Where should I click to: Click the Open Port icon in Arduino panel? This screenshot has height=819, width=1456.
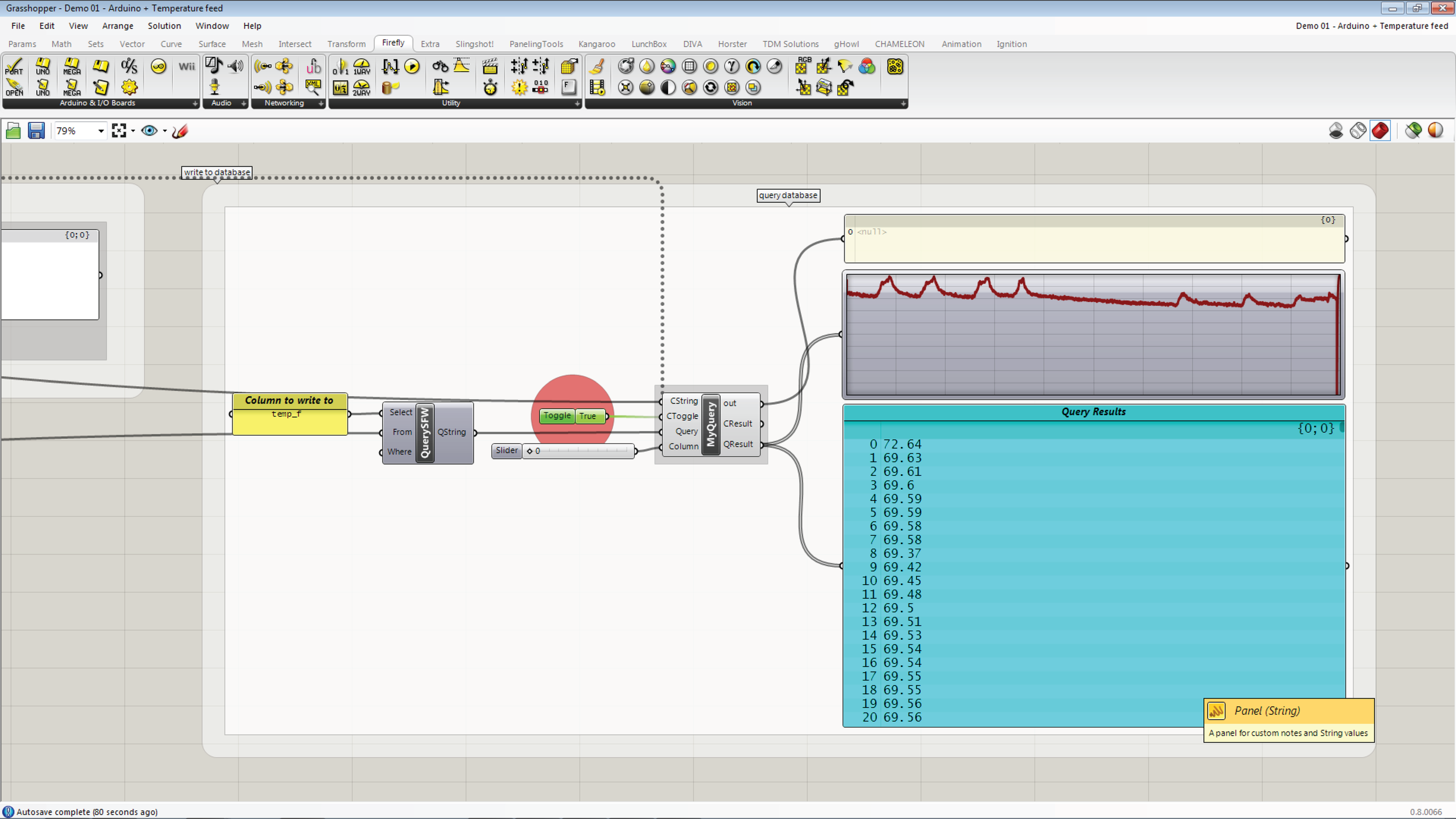click(14, 87)
